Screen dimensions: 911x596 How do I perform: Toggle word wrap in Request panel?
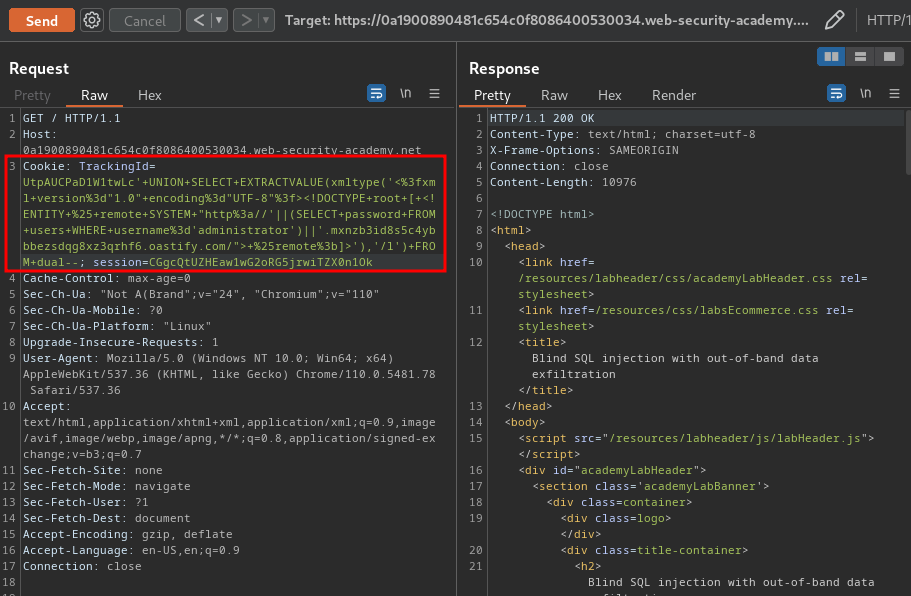[x=376, y=93]
